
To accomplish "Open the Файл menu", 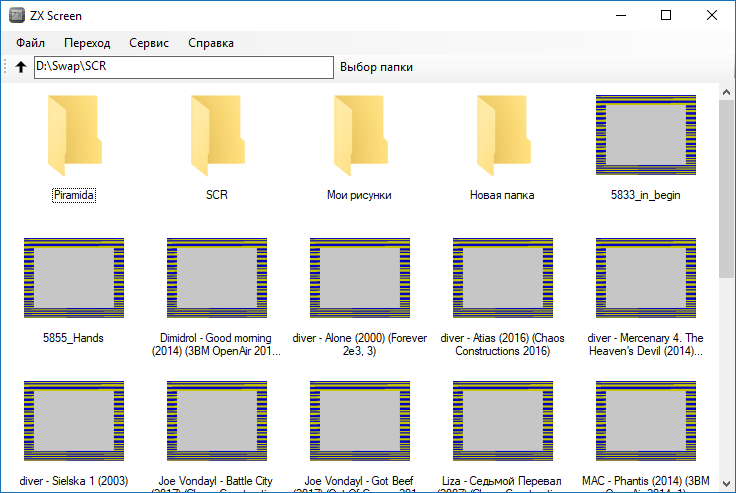I will pos(31,43).
